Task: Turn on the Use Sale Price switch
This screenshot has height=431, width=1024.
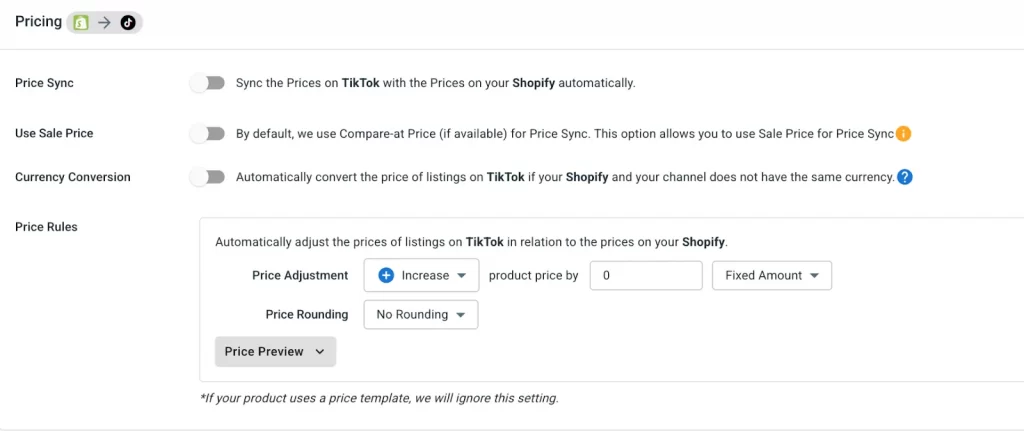Action: click(208, 133)
